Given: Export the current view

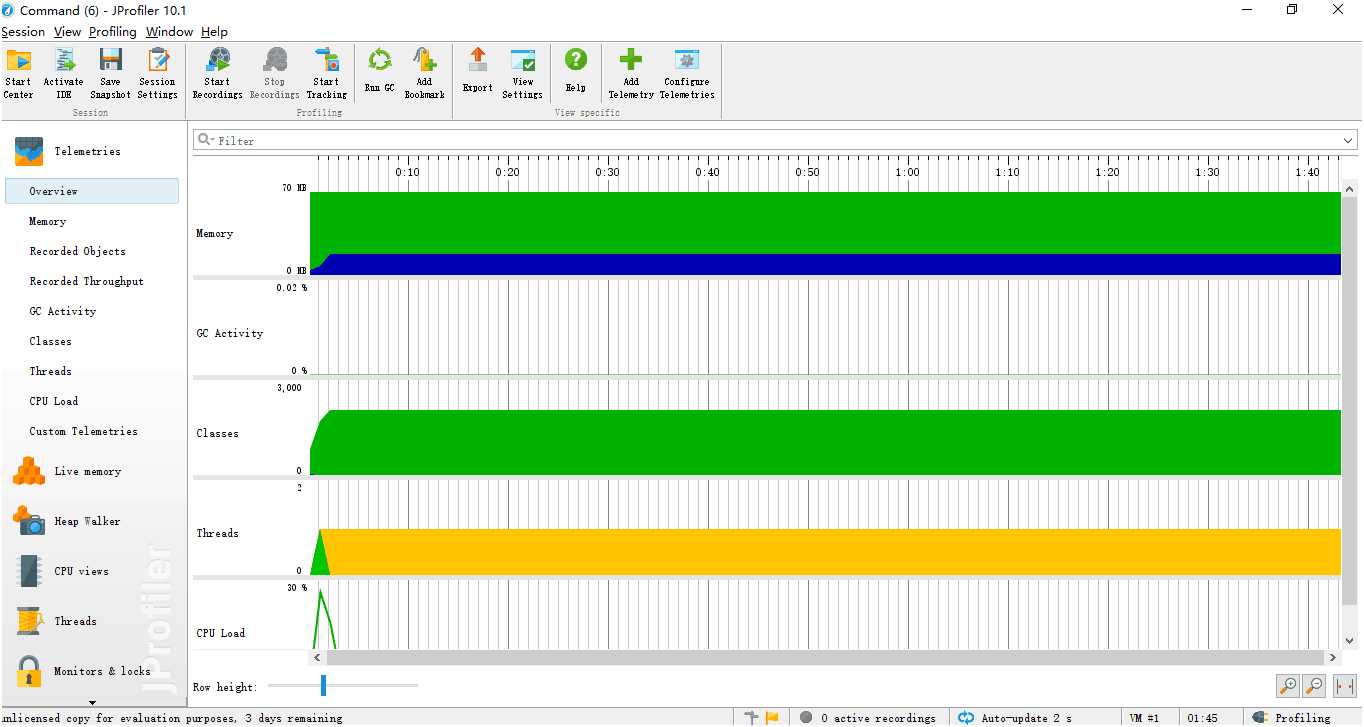Looking at the screenshot, I should [x=477, y=72].
